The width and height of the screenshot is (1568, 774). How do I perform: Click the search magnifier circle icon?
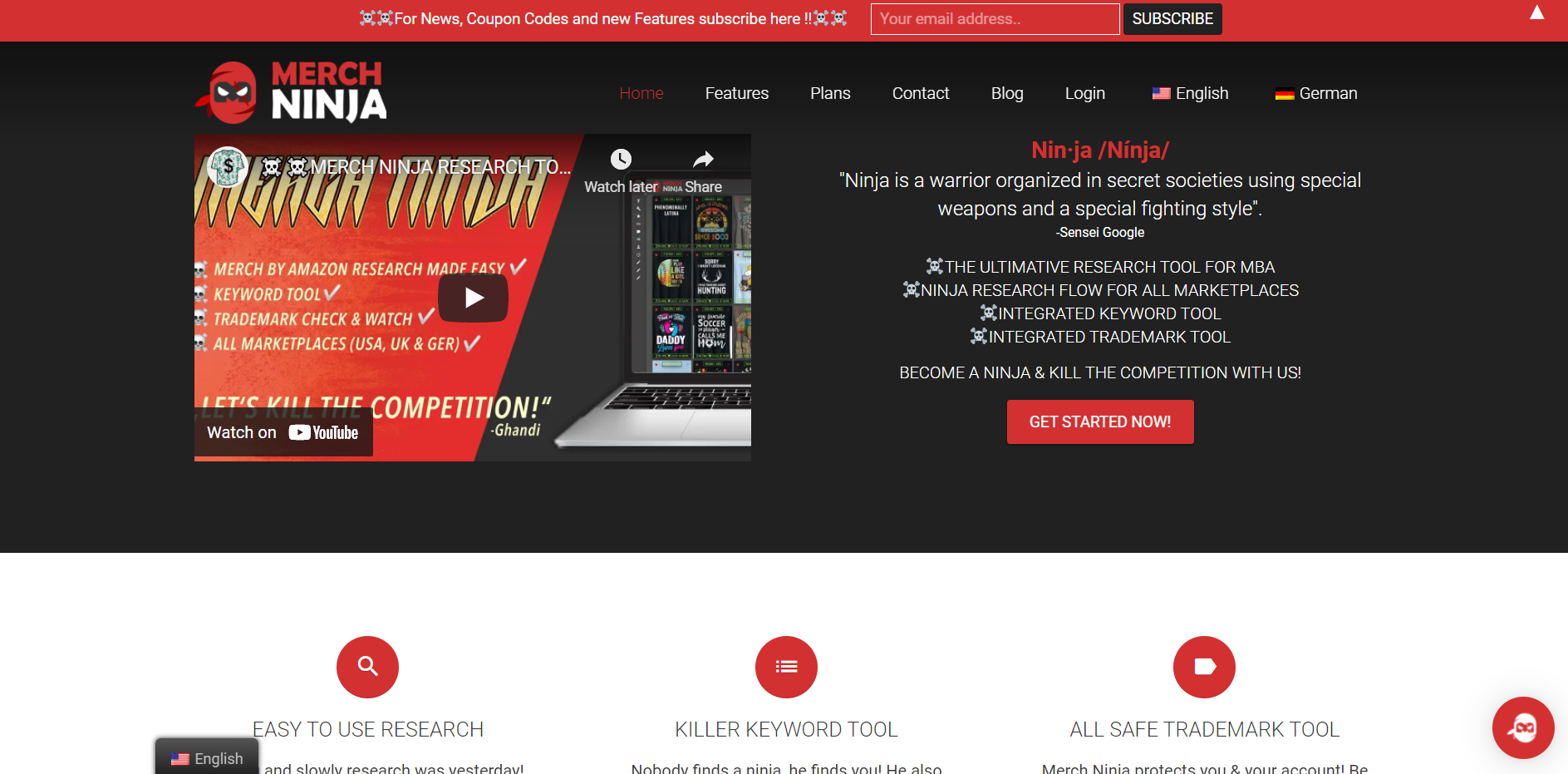[367, 667]
